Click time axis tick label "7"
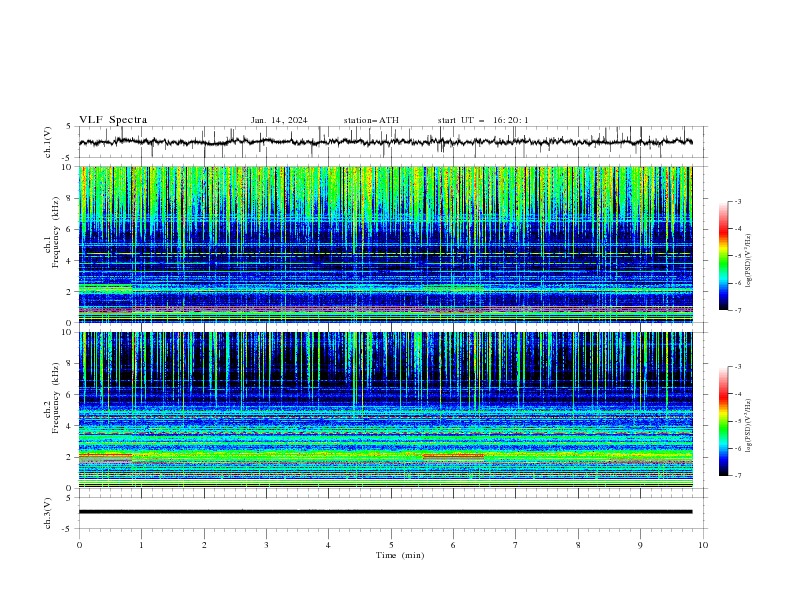The height and width of the screenshot is (612, 792). coord(516,545)
